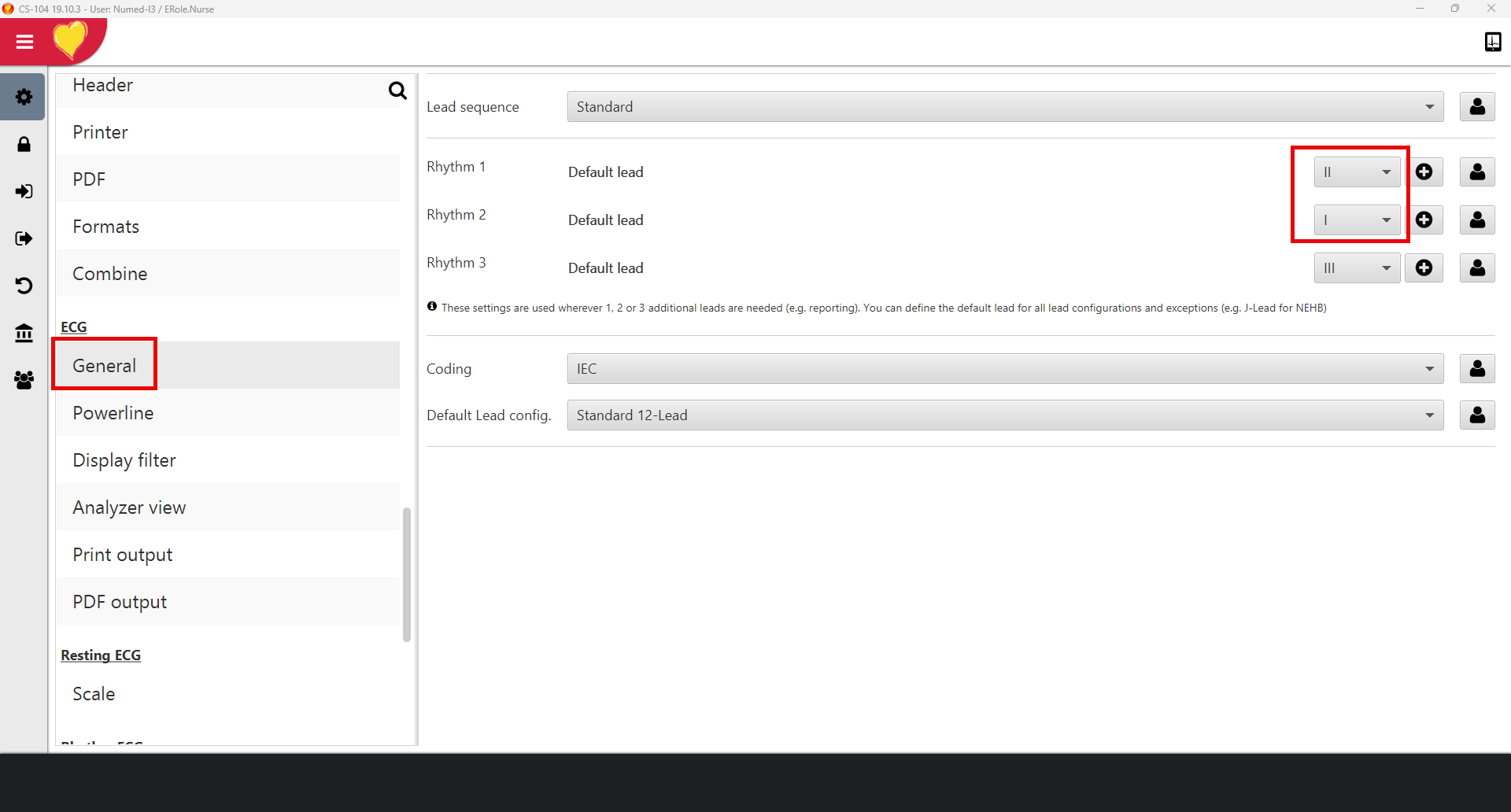Select the Powerline settings item

click(x=113, y=413)
